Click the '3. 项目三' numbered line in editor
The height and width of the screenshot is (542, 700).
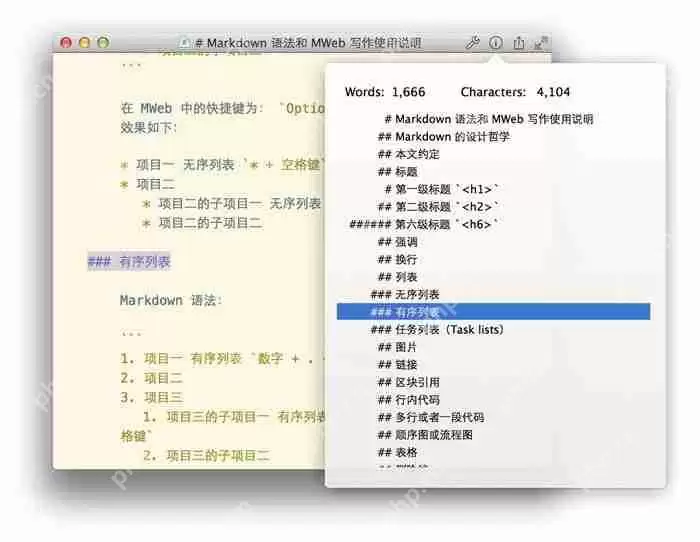tap(151, 397)
